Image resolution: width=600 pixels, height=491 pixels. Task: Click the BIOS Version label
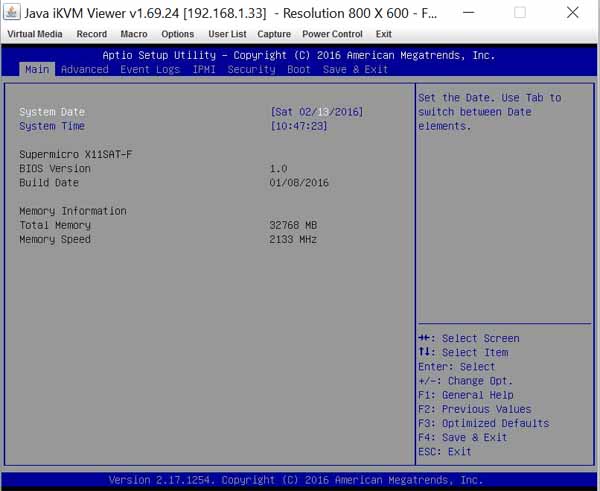tap(55, 168)
